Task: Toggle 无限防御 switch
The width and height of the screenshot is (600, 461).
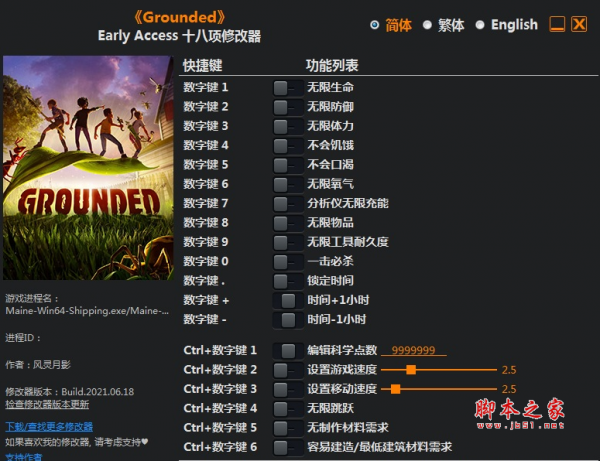Action: coord(288,107)
